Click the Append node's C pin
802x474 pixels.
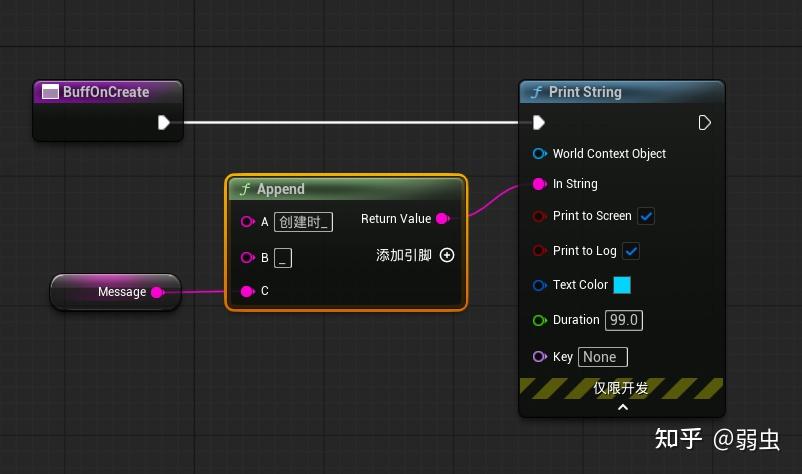click(x=248, y=291)
